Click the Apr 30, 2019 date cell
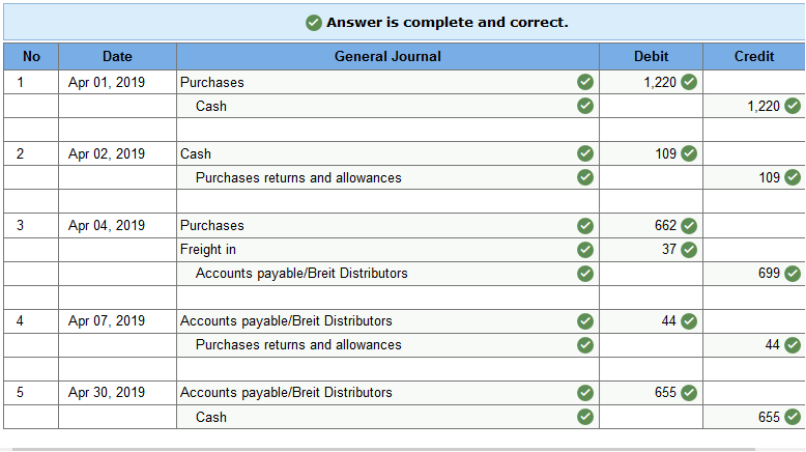This screenshot has height=452, width=806. coord(117,392)
